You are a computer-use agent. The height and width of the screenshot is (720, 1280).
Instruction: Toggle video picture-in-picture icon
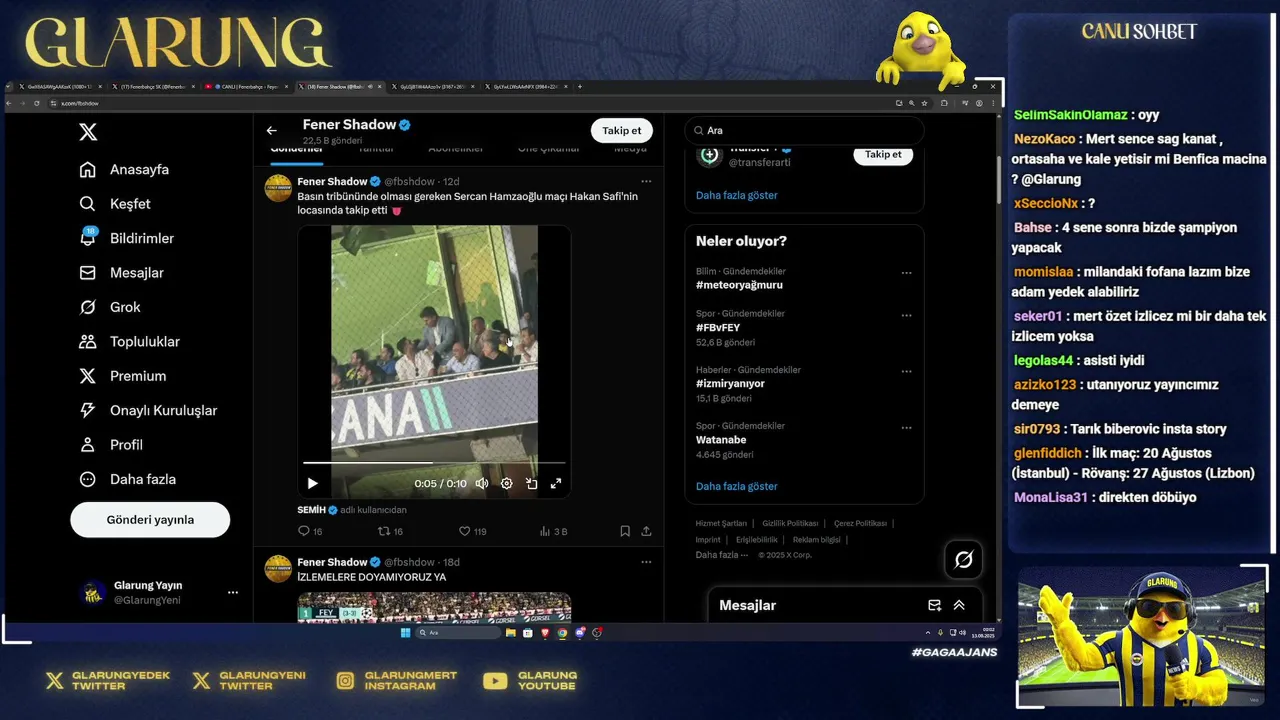(x=531, y=483)
